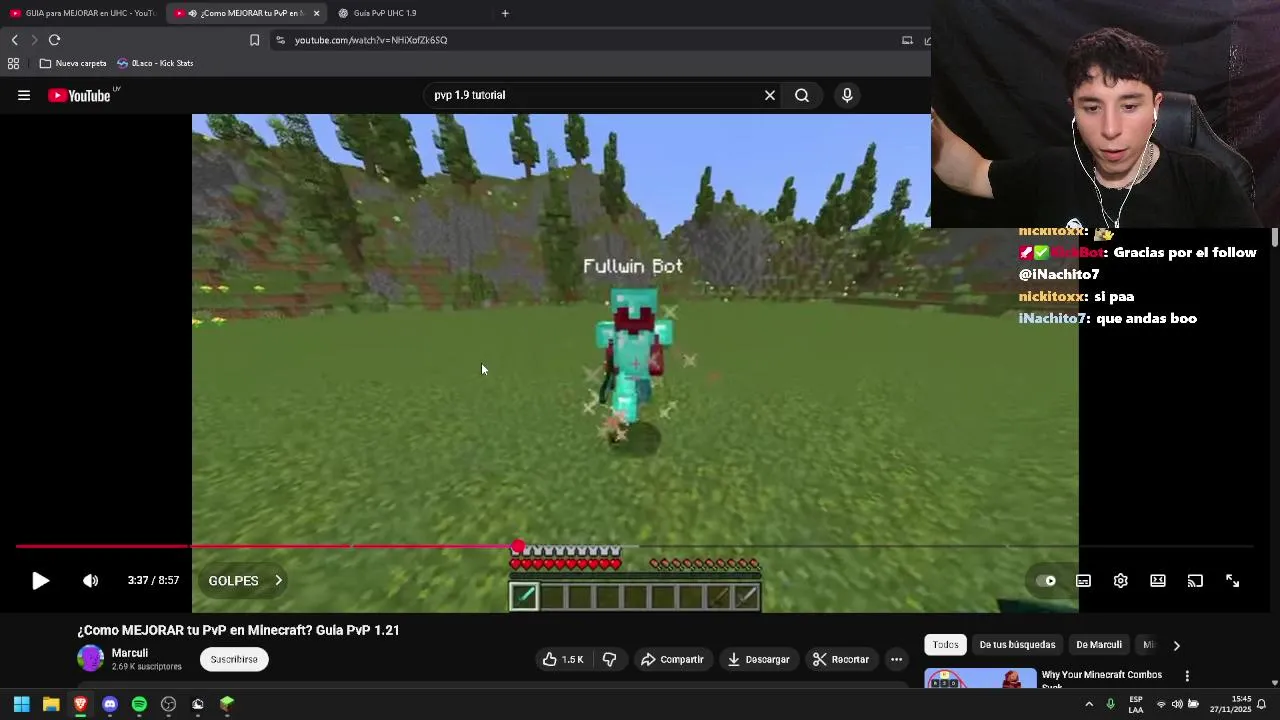Viewport: 1280px width, 720px height.
Task: Subscribe to Marculi with Suscribirse
Action: coord(234,660)
